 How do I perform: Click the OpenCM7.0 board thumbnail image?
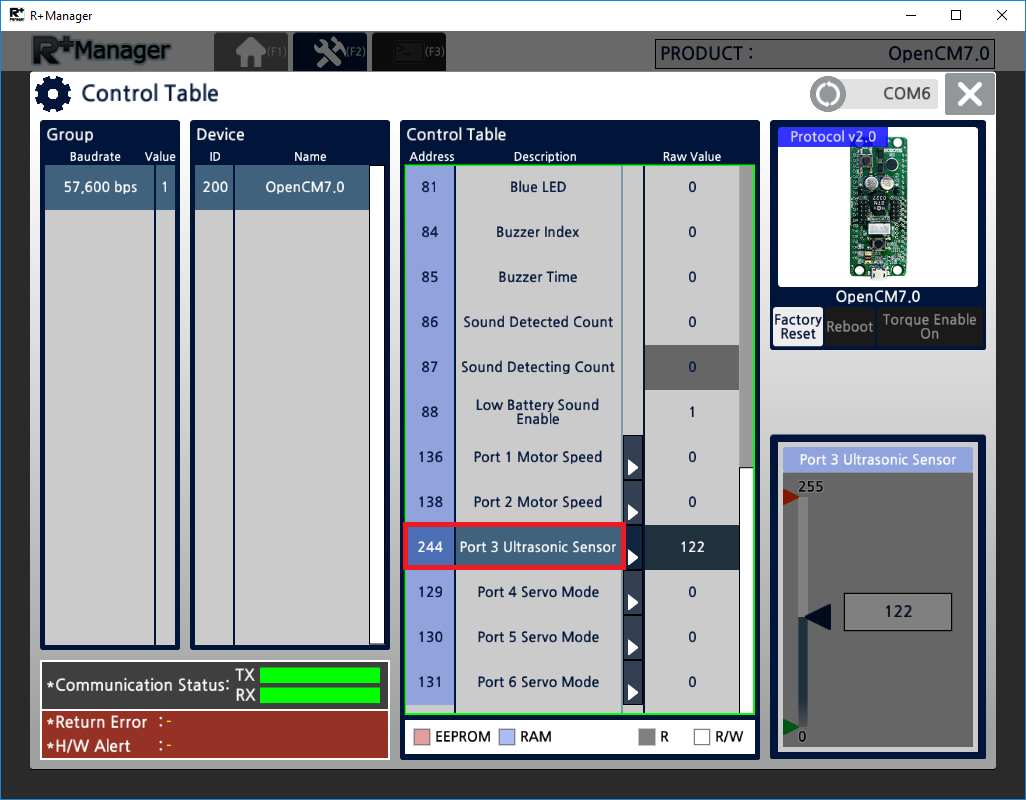878,208
